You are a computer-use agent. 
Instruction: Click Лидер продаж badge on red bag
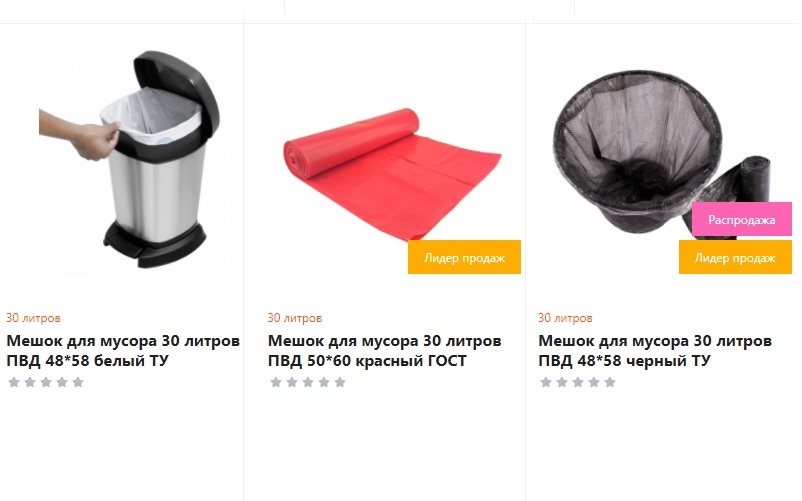pos(464,257)
